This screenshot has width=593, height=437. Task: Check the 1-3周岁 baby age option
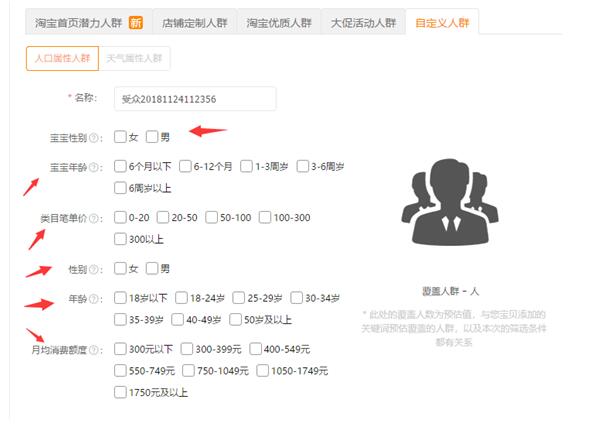(246, 166)
